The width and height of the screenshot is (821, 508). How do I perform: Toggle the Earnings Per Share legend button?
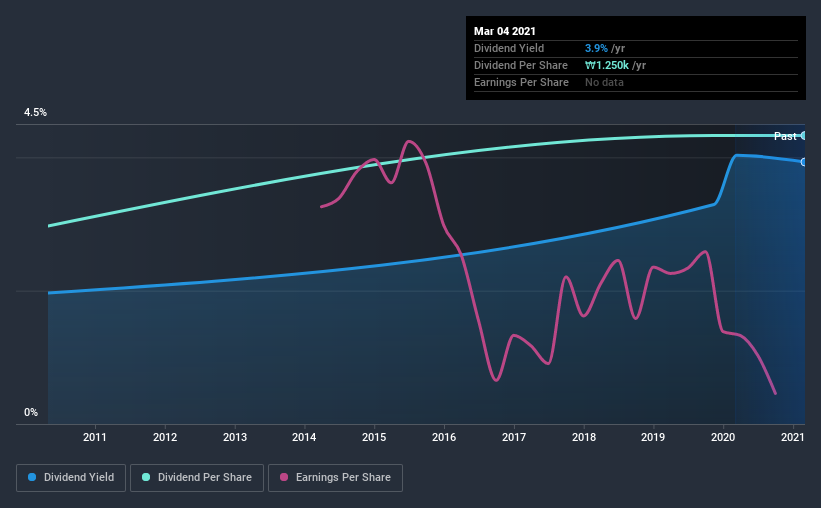point(335,478)
